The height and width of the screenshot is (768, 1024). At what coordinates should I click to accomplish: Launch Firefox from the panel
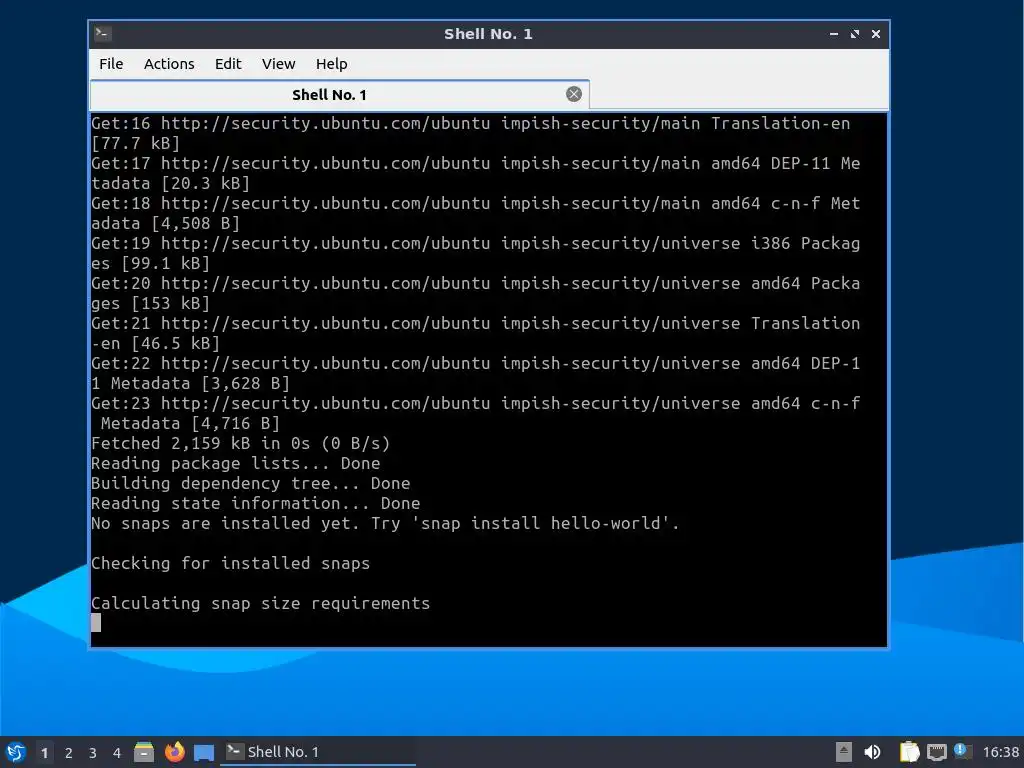click(174, 752)
